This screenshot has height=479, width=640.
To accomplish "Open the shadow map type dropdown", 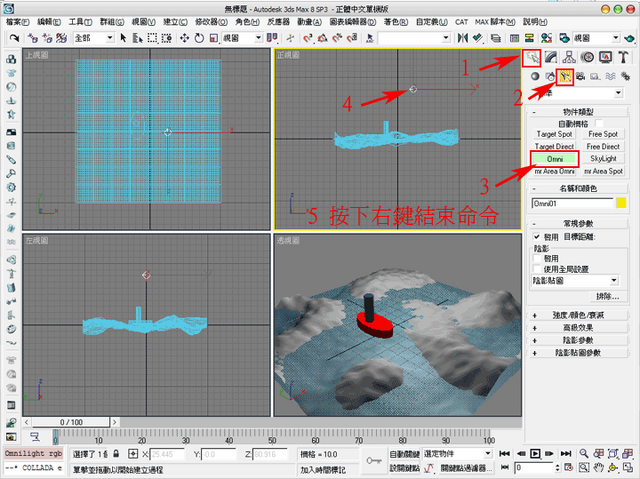I will click(x=575, y=281).
